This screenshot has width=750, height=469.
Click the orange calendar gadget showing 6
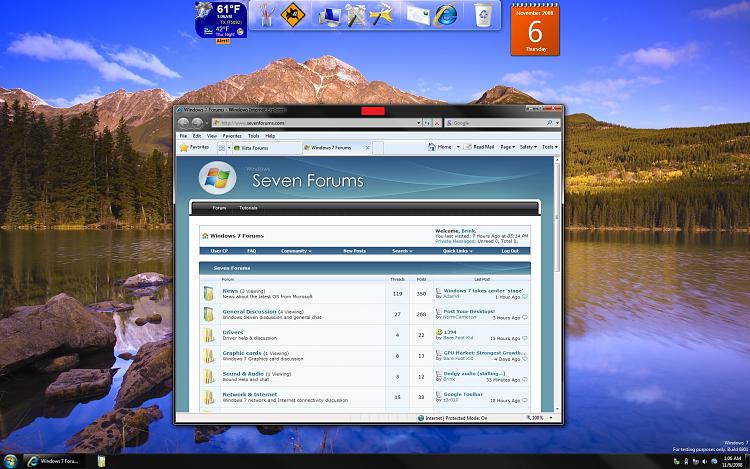point(535,30)
